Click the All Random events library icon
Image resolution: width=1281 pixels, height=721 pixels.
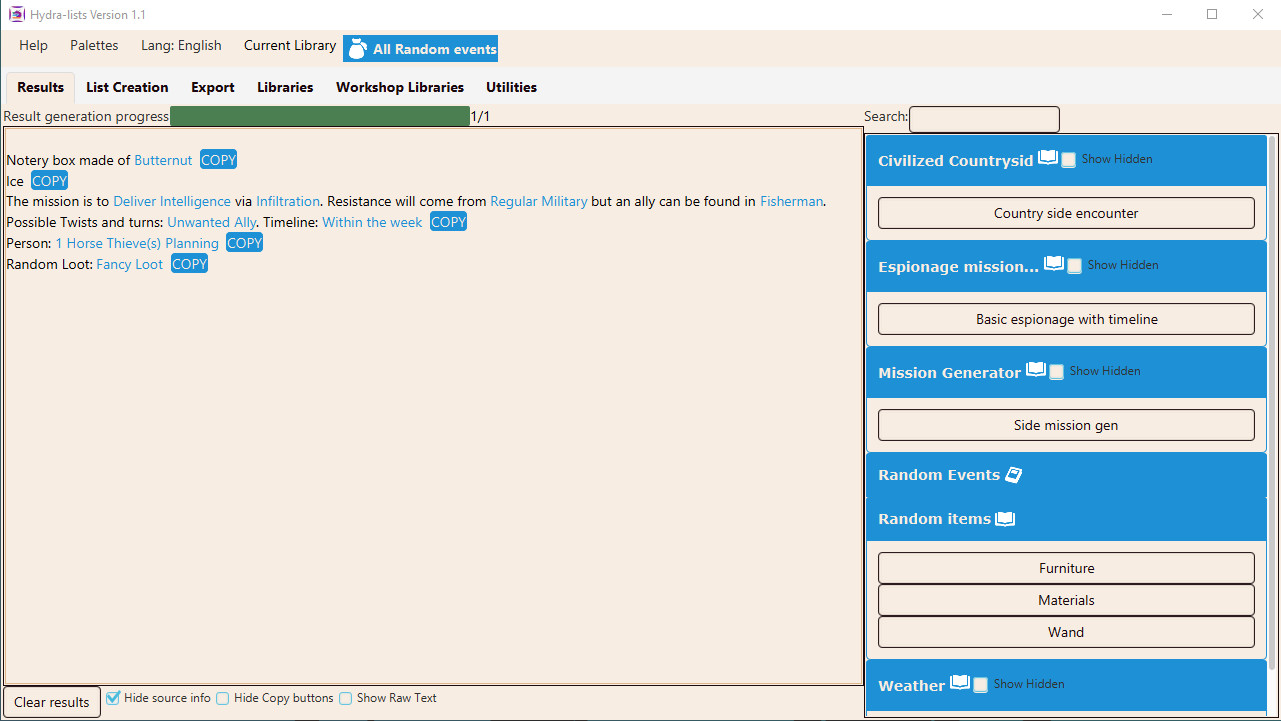click(357, 47)
